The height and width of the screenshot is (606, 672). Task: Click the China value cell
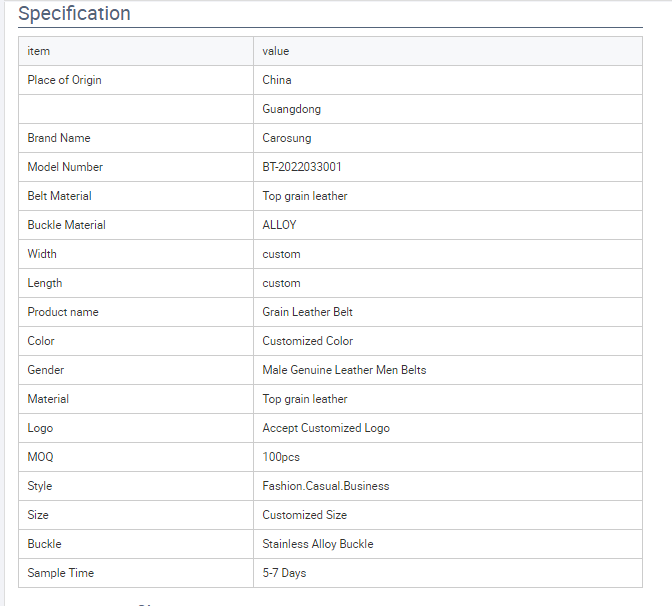point(448,80)
